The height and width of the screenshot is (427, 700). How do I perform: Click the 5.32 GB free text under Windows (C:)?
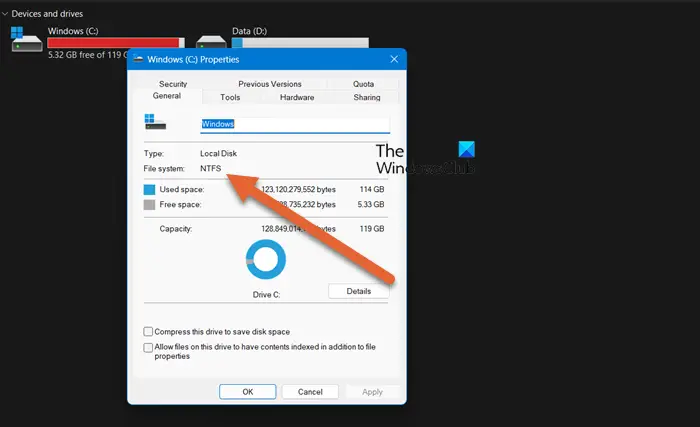coord(88,55)
